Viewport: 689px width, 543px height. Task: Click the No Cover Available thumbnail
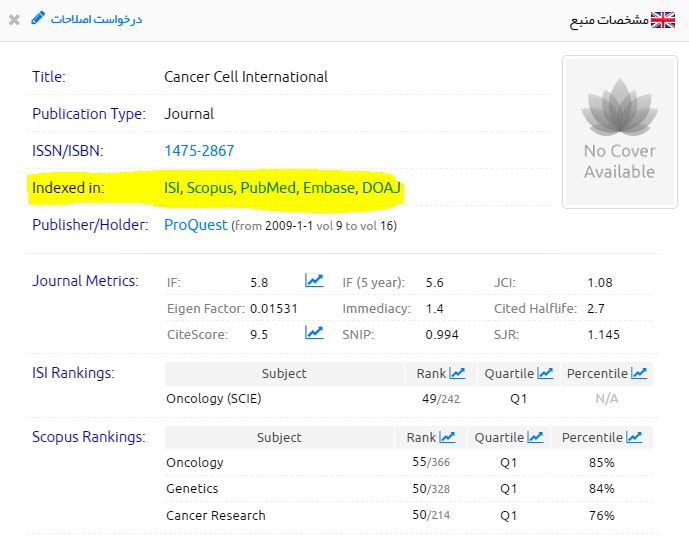(619, 132)
